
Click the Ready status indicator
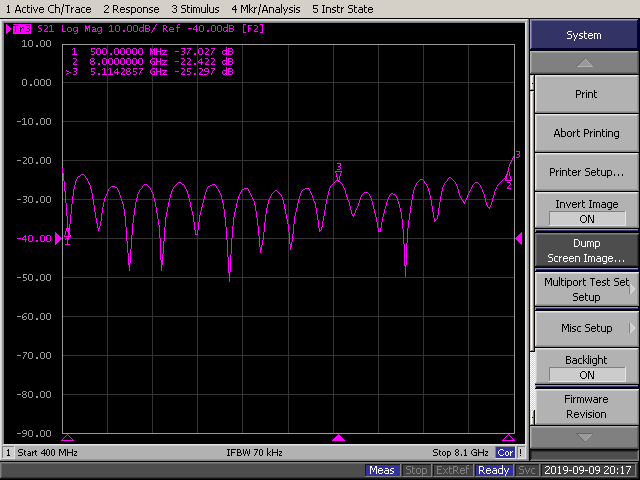pyautogui.click(x=493, y=470)
